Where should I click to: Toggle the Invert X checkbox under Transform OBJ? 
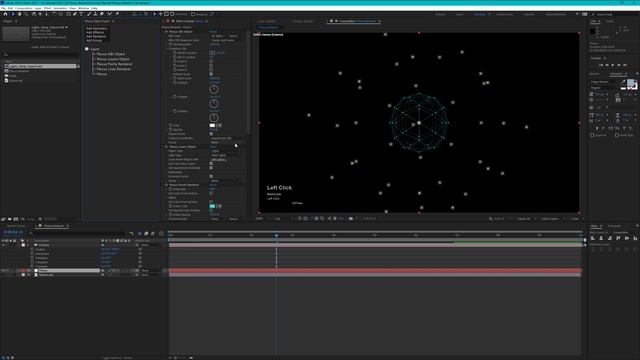[211, 61]
